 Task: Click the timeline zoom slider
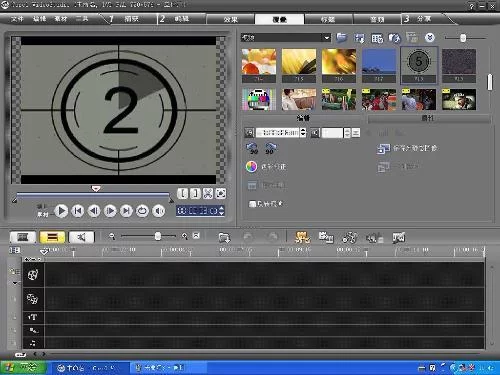(158, 236)
